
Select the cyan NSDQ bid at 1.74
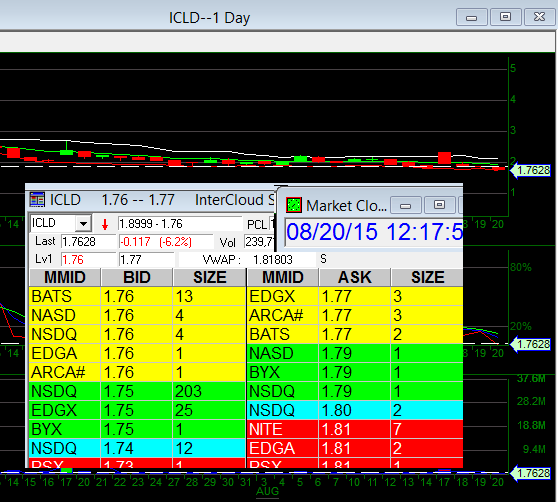coord(137,448)
